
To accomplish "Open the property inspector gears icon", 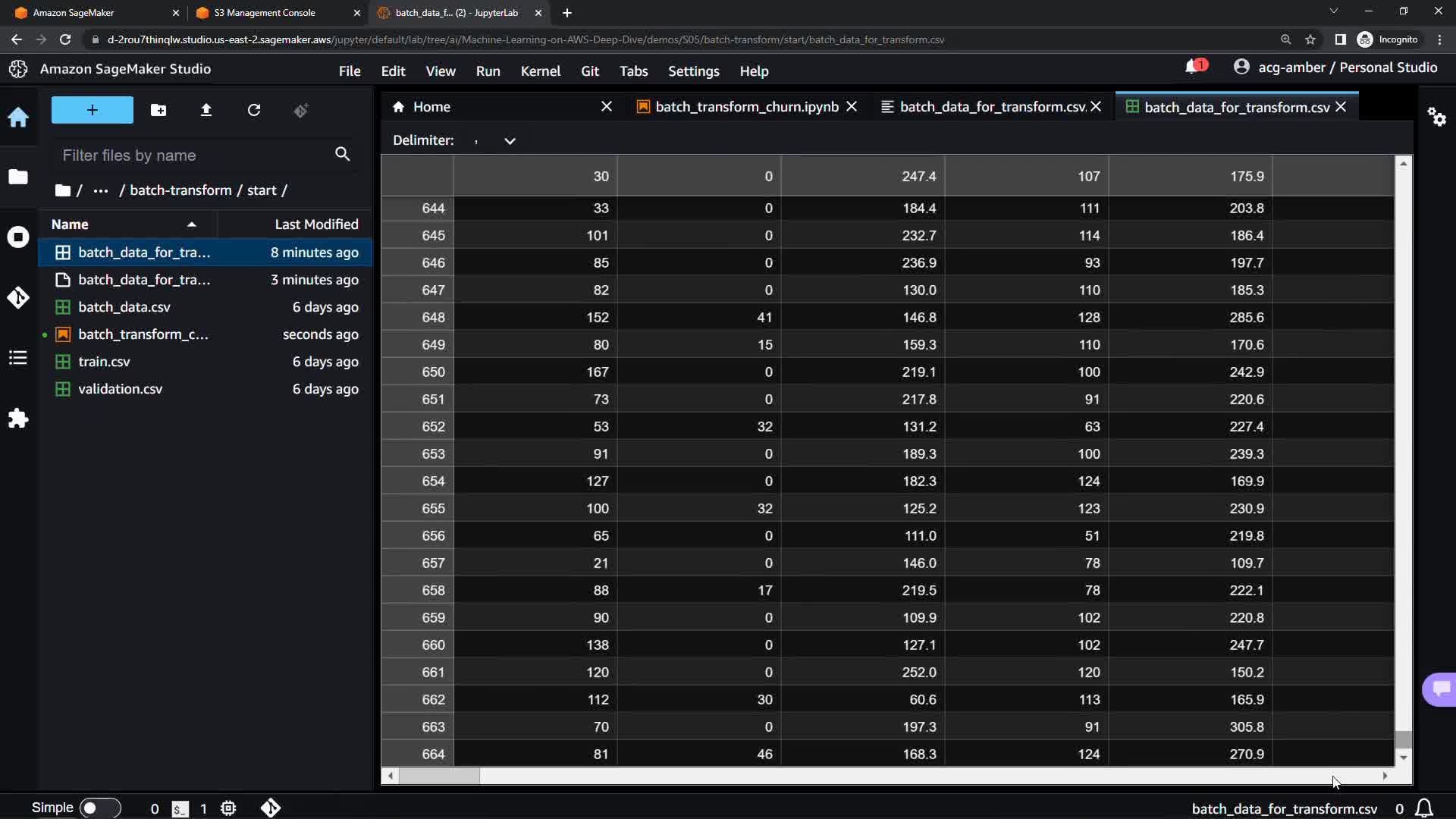I will tap(1436, 117).
